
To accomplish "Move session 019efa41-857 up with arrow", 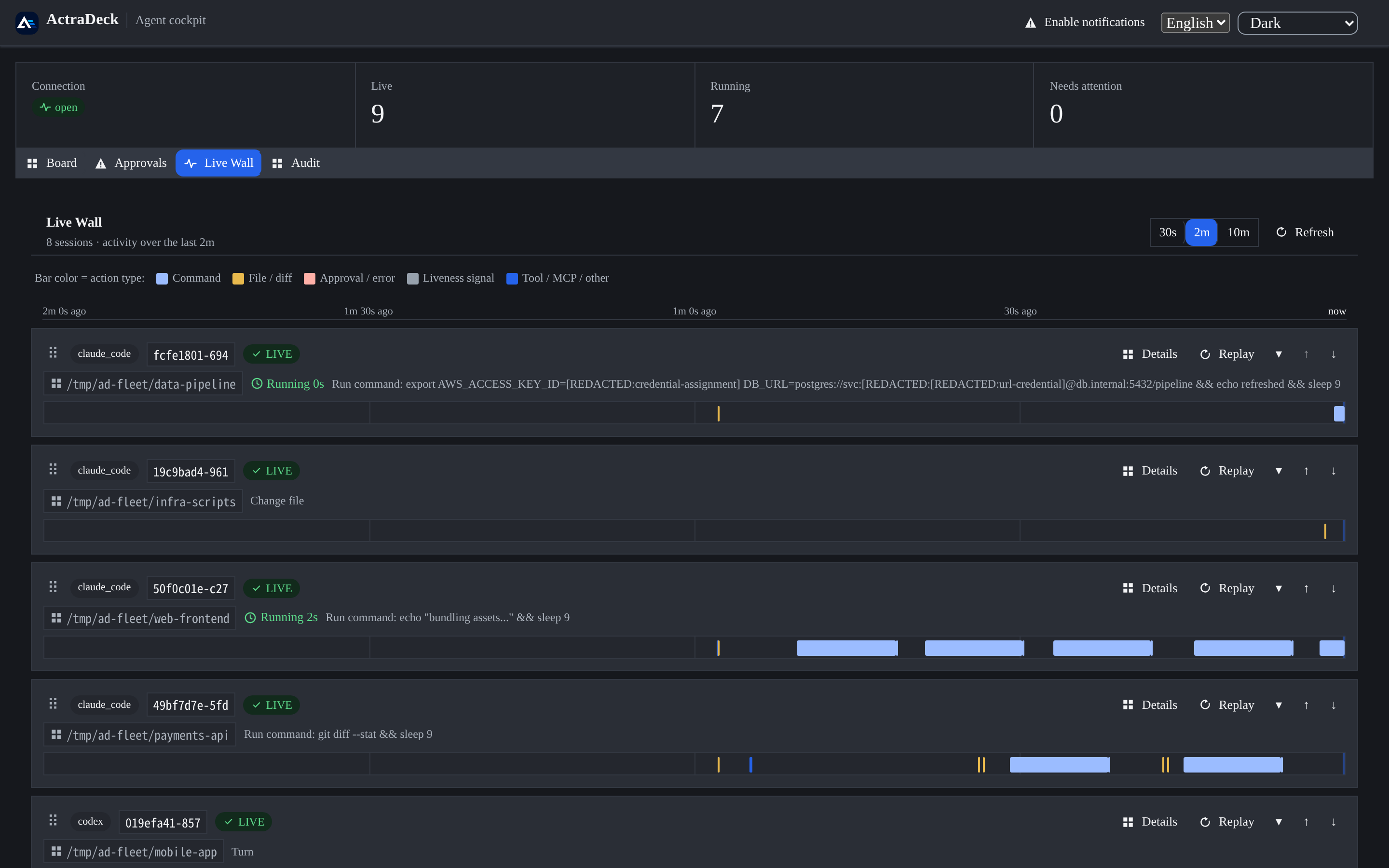I will click(1306, 822).
